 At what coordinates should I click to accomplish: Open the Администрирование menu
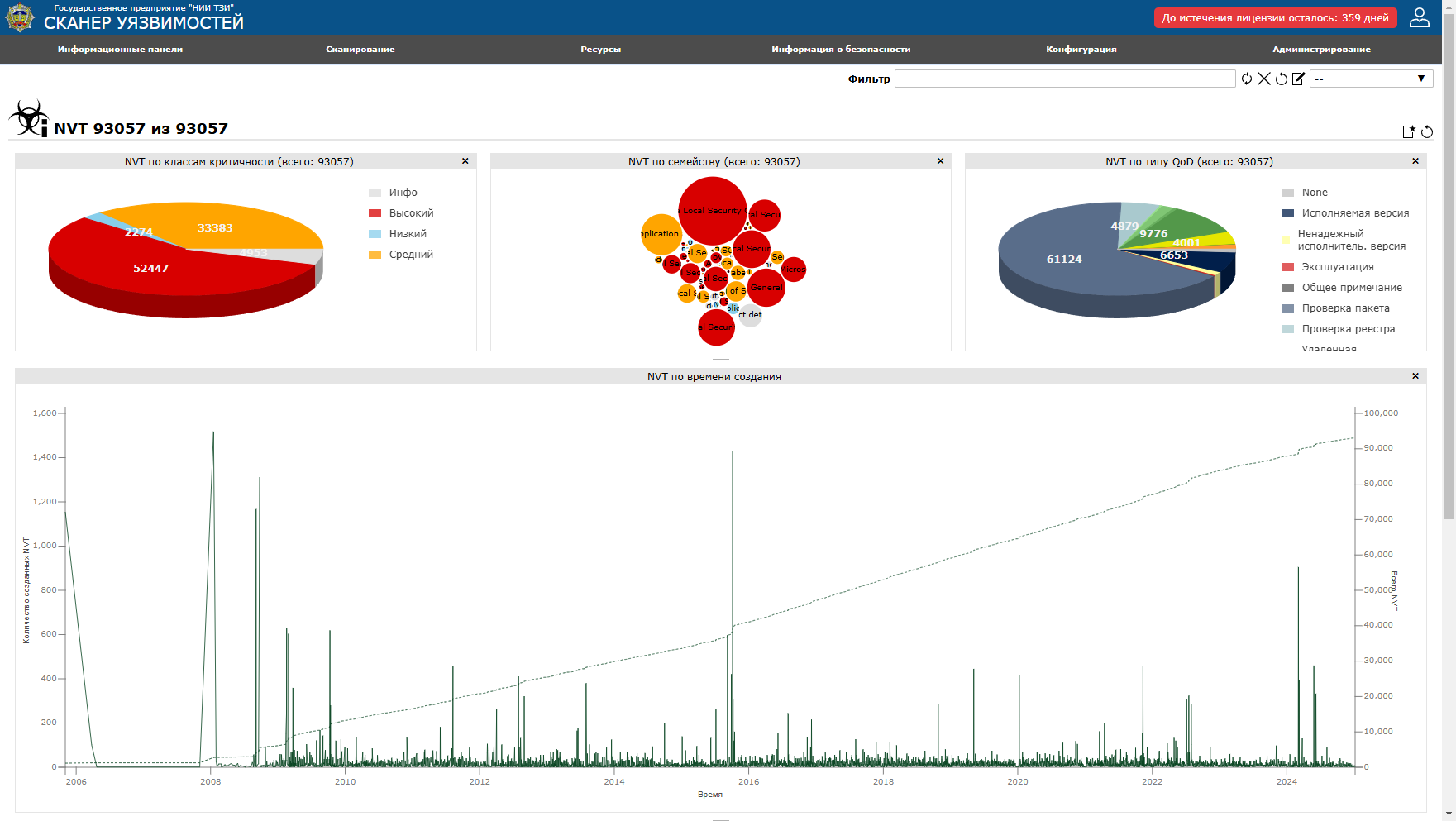1321,50
